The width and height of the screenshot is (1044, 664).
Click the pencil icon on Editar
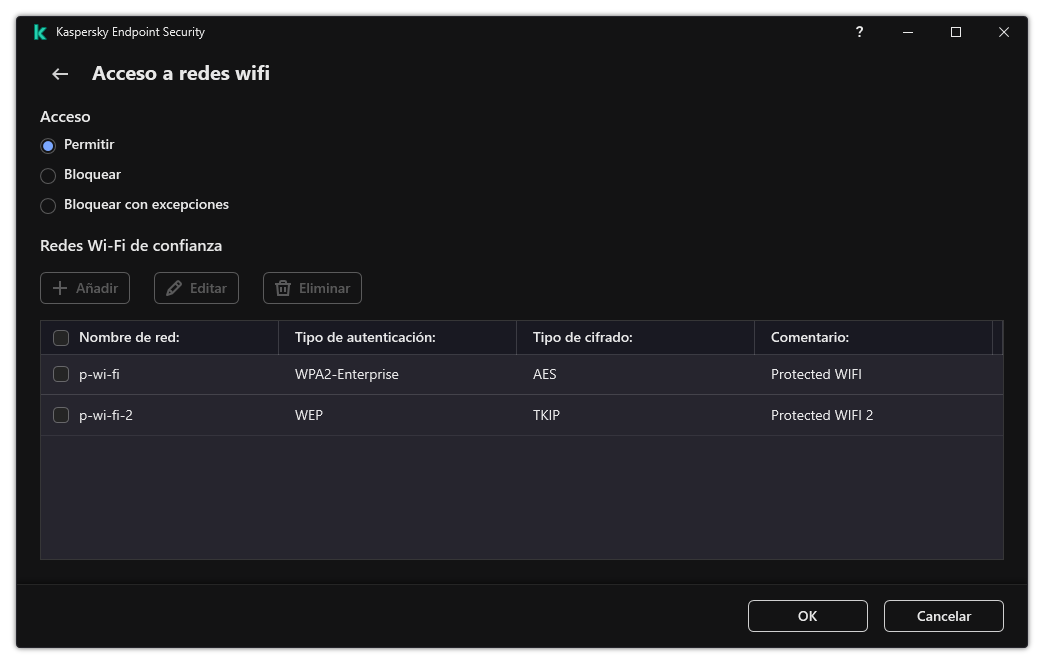(x=174, y=288)
